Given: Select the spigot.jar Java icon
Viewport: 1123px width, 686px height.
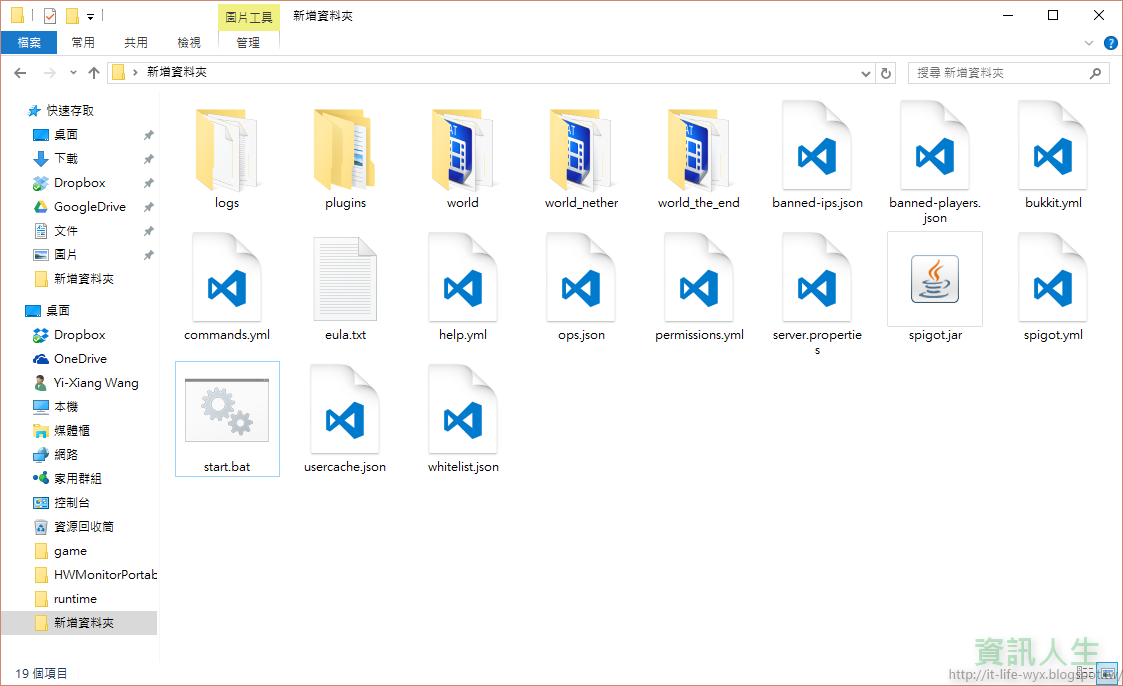Looking at the screenshot, I should [935, 279].
